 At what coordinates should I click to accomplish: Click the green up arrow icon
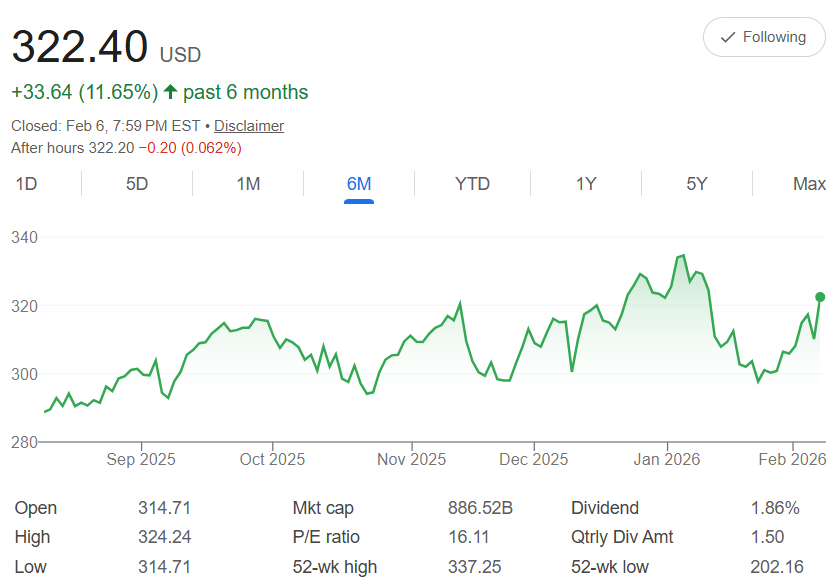point(170,92)
